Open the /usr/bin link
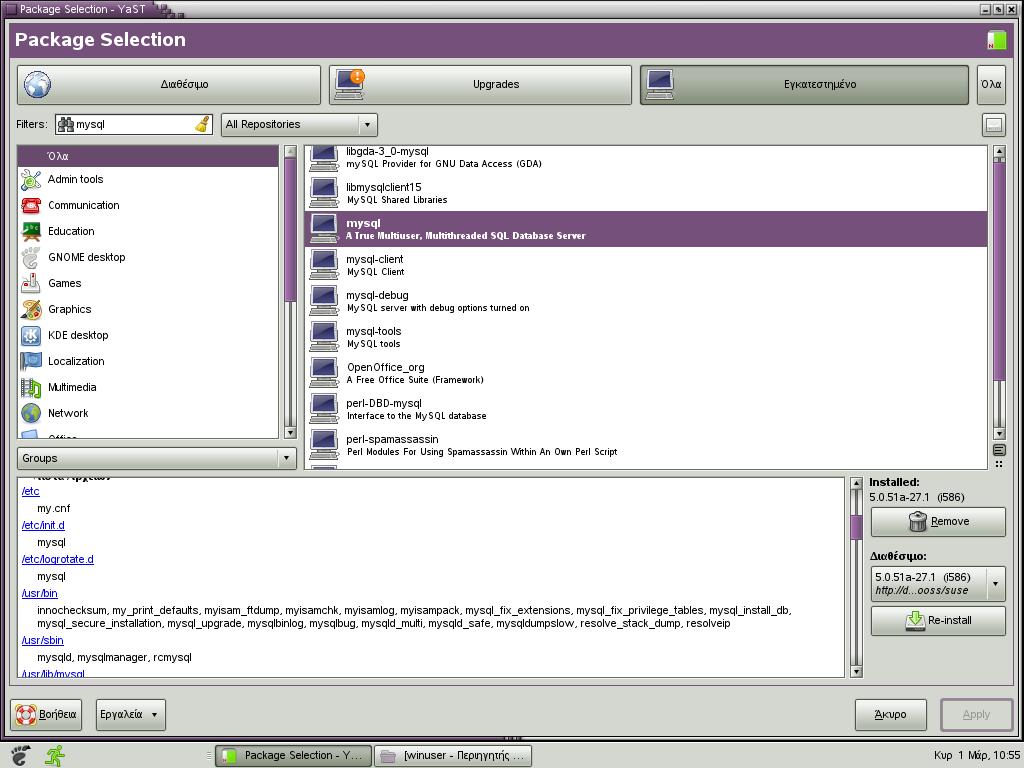This screenshot has width=1024, height=768. [40, 593]
